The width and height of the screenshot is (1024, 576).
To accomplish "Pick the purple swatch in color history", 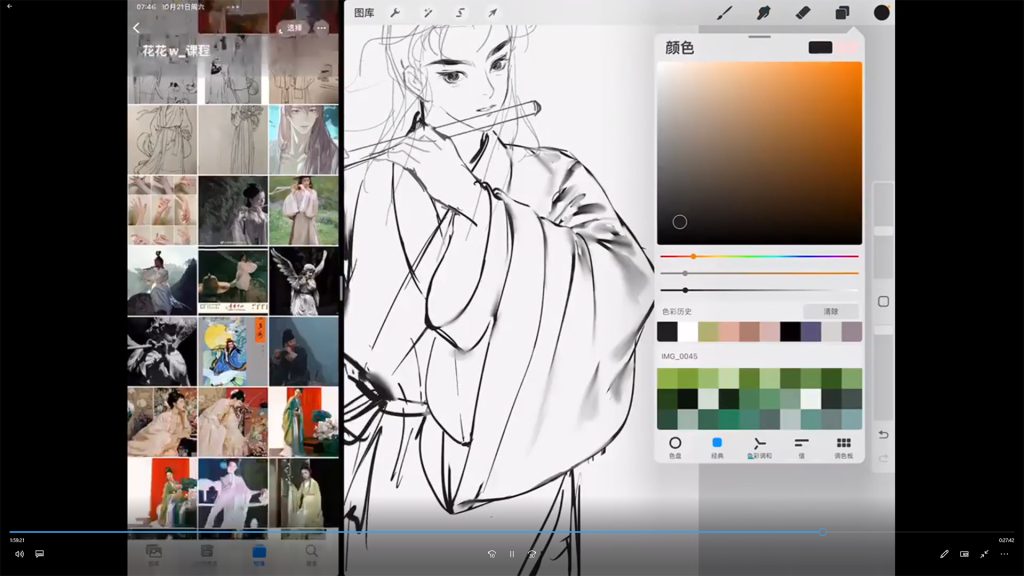I will click(x=811, y=332).
